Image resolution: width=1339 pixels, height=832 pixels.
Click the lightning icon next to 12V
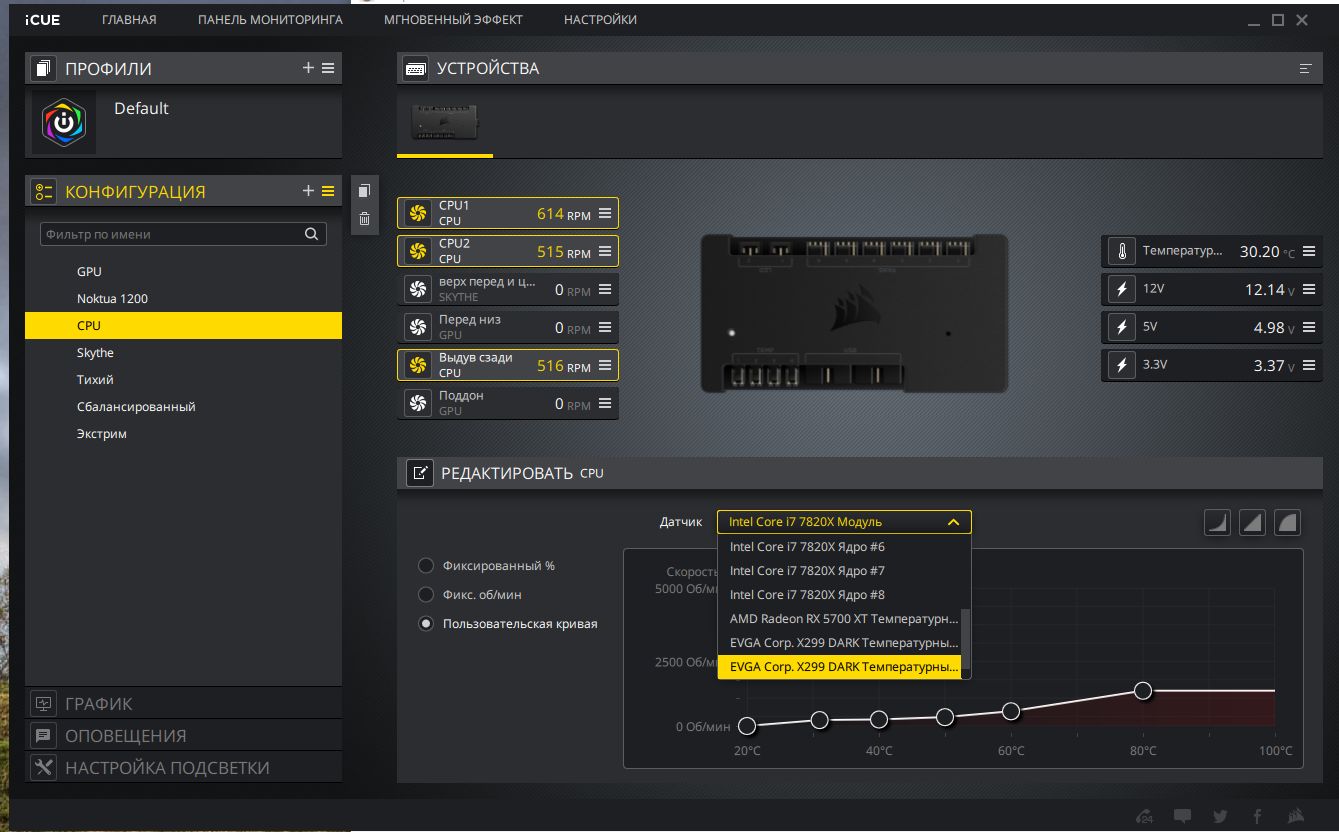click(1121, 289)
